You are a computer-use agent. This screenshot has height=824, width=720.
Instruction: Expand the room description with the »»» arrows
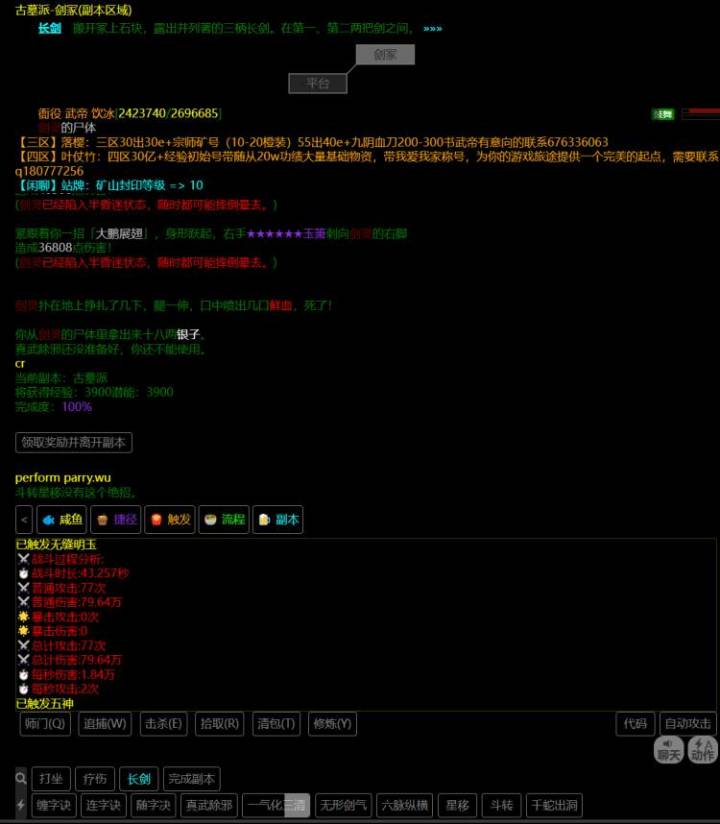433,28
